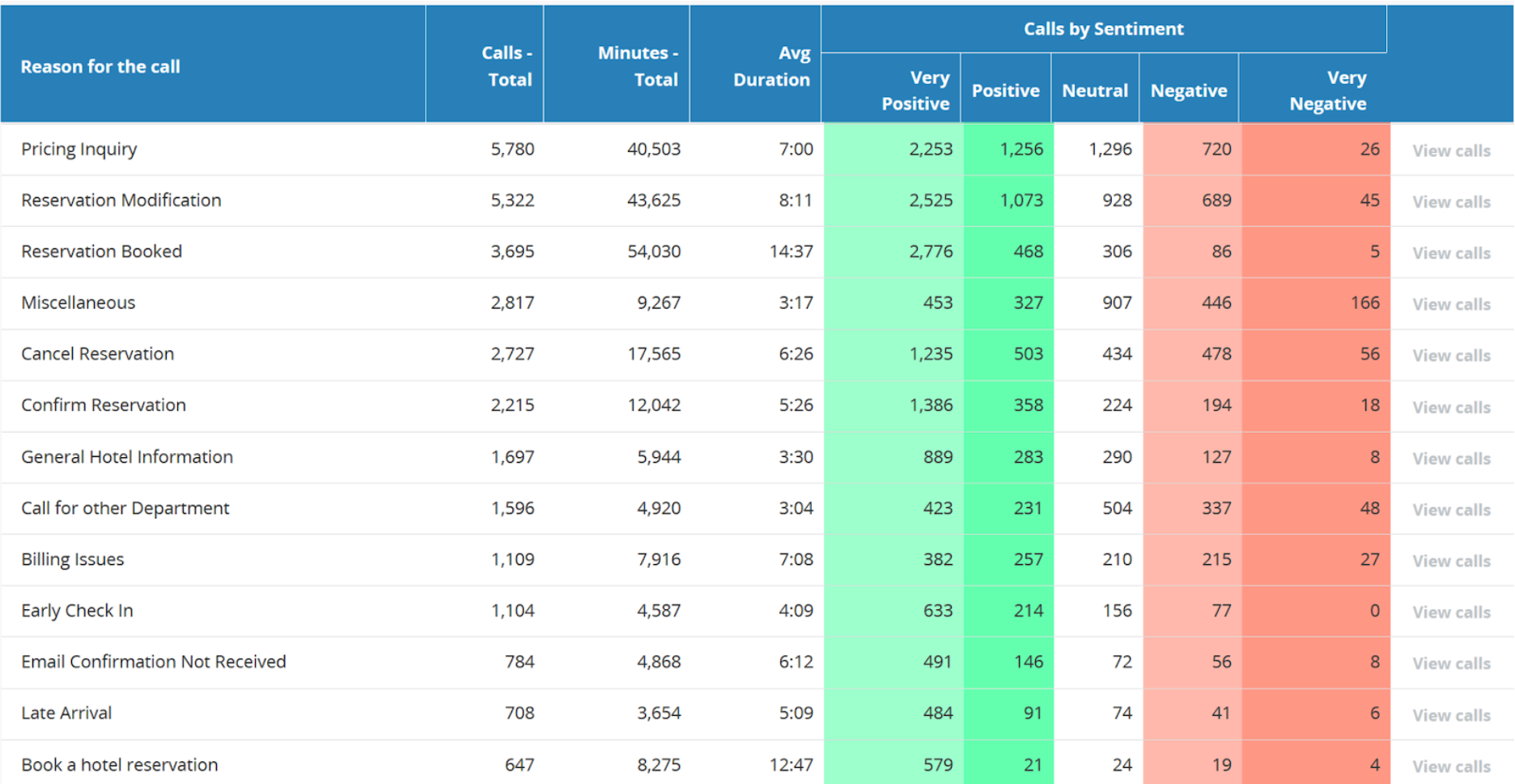Select the Miscellaneous reason label
This screenshot has width=1515, height=784.
[79, 303]
